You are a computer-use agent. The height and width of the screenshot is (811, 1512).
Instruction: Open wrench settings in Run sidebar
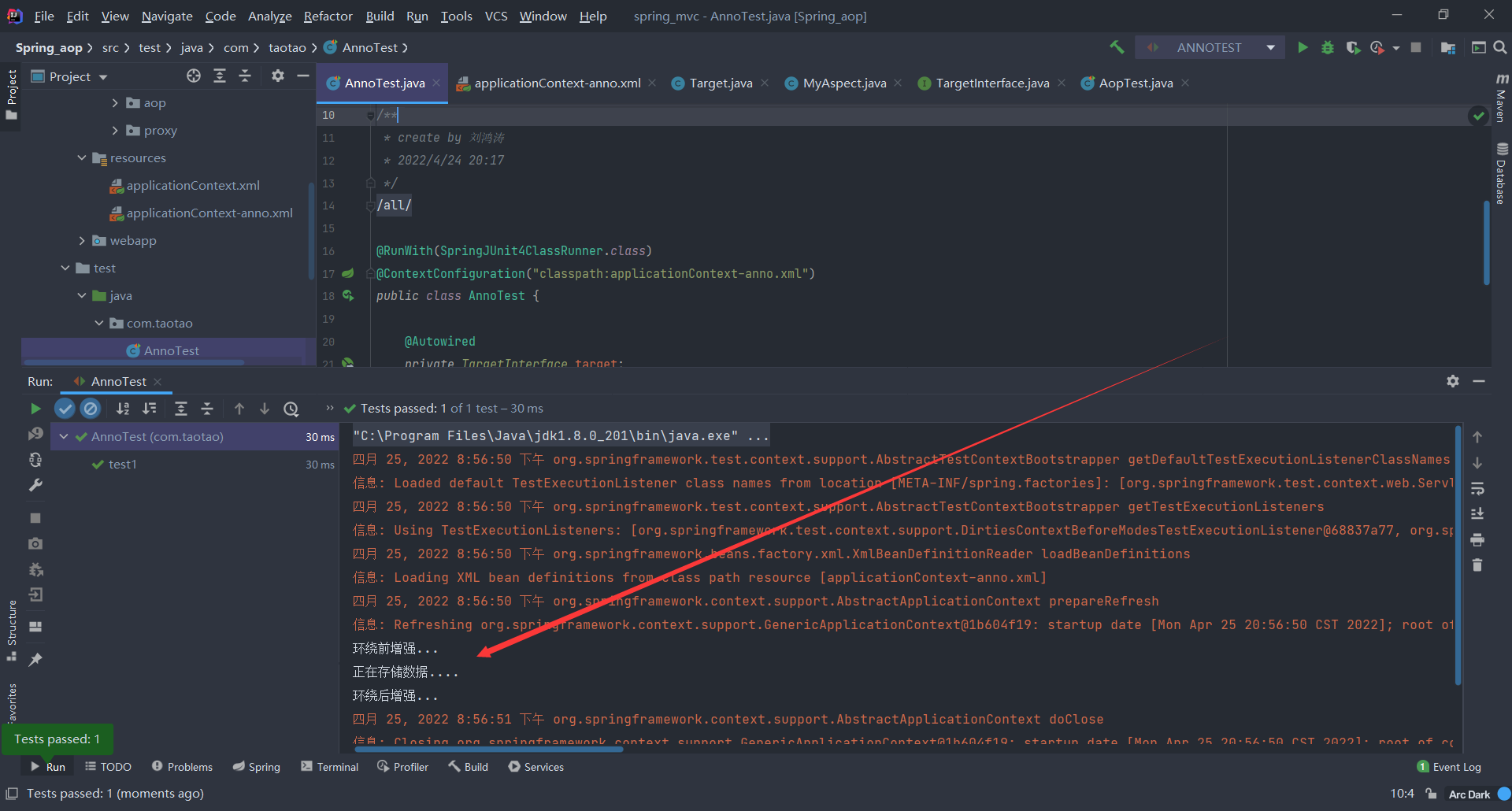click(35, 486)
